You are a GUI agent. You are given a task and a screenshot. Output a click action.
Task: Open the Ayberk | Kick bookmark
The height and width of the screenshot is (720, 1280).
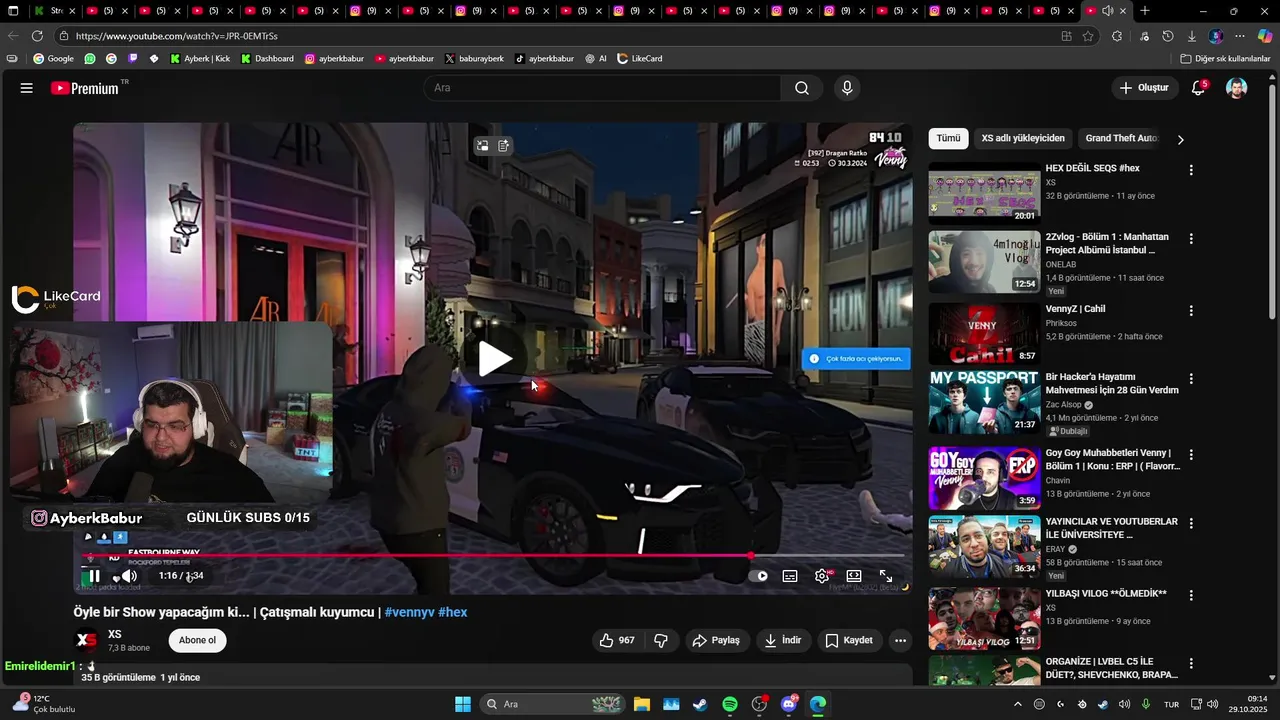coord(200,59)
